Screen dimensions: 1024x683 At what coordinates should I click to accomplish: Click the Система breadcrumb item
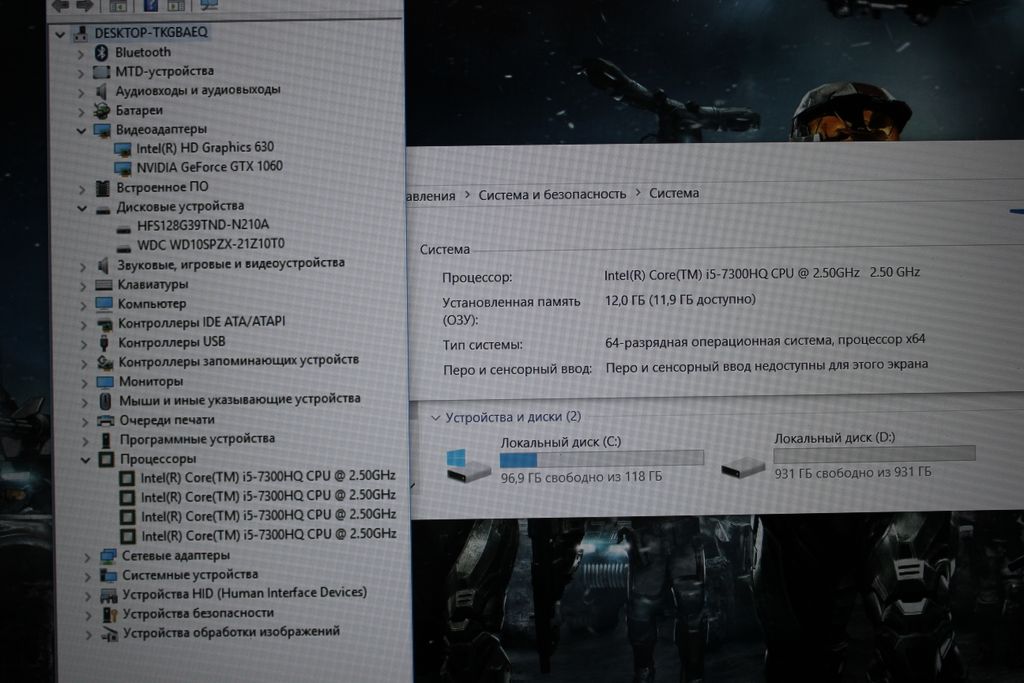click(x=674, y=193)
